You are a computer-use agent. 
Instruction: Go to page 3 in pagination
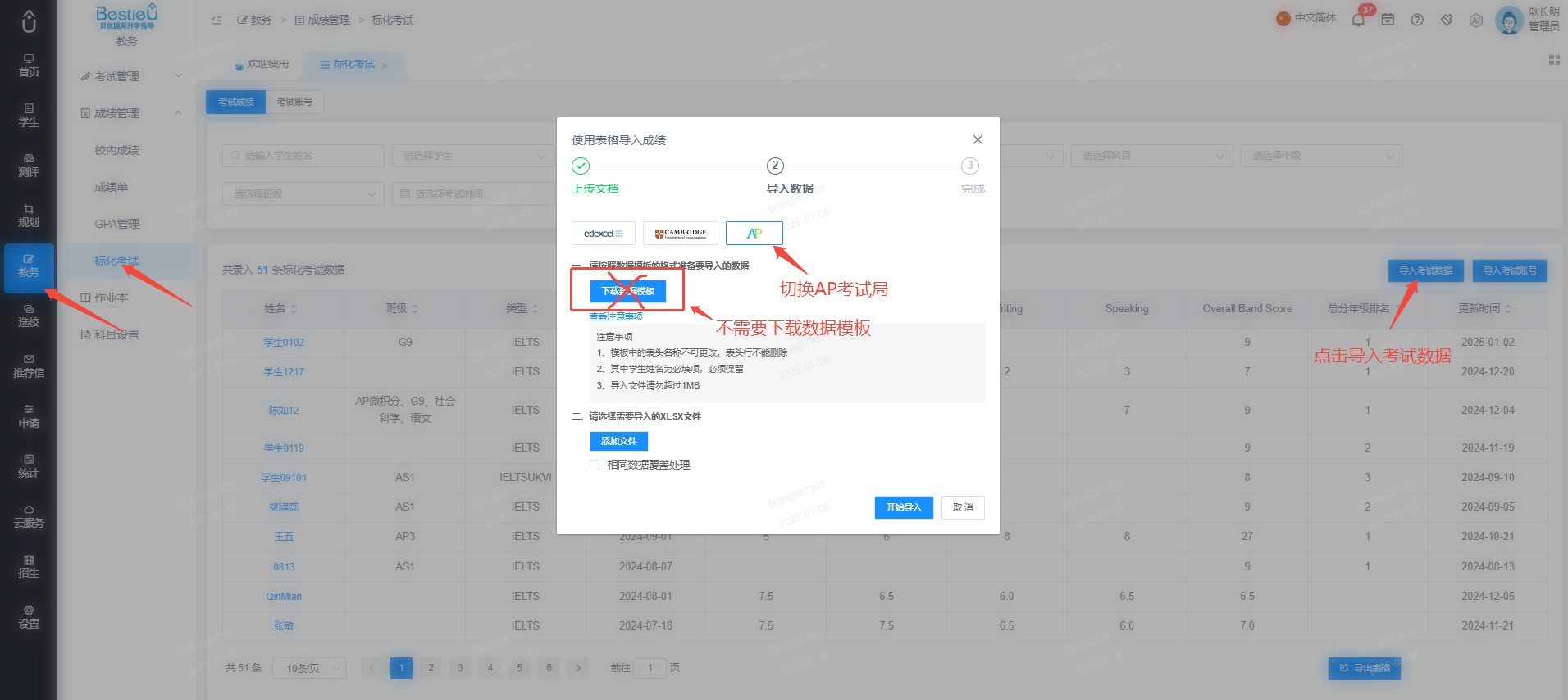(x=460, y=668)
